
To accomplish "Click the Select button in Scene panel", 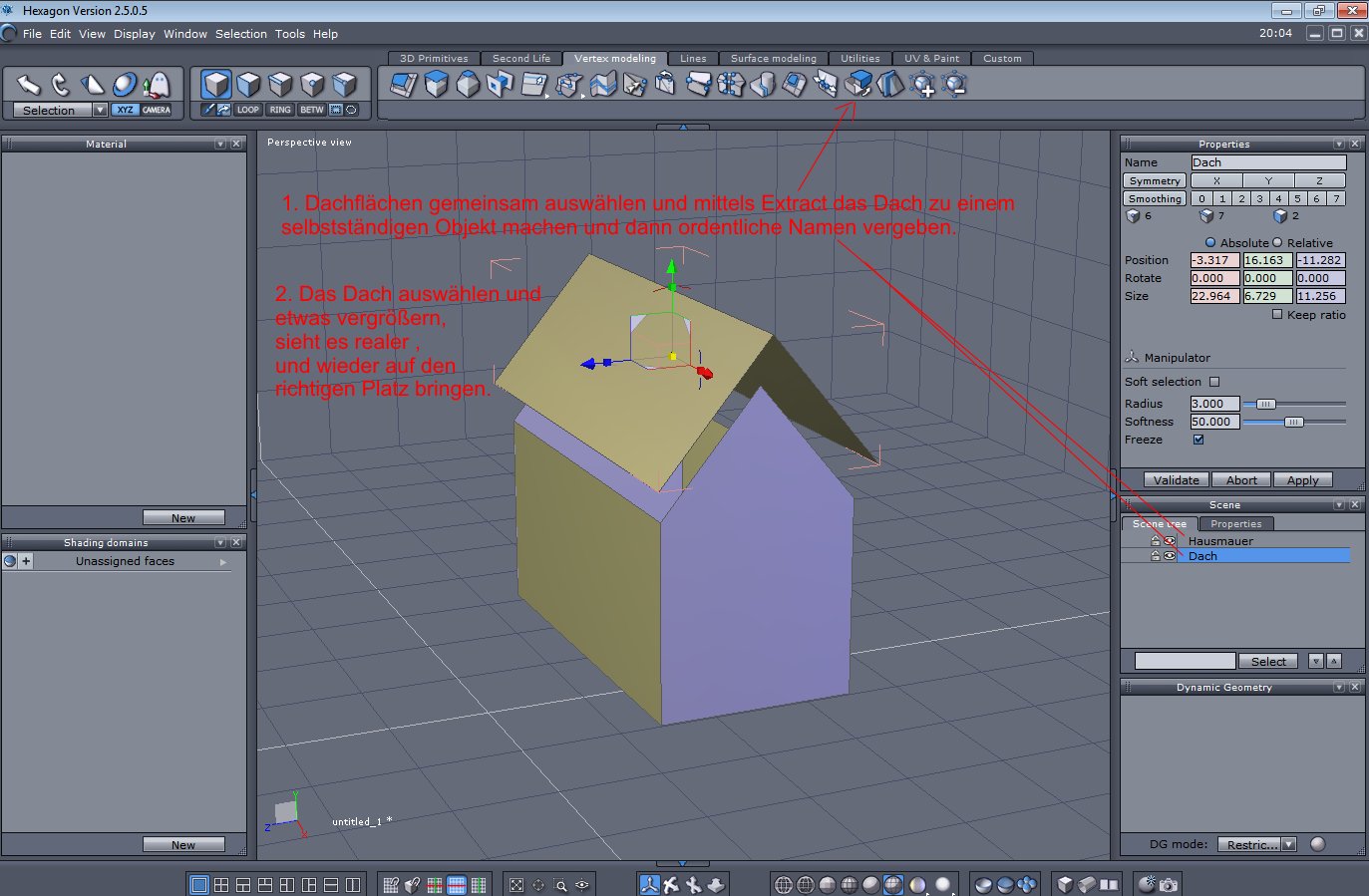I will tap(1268, 661).
